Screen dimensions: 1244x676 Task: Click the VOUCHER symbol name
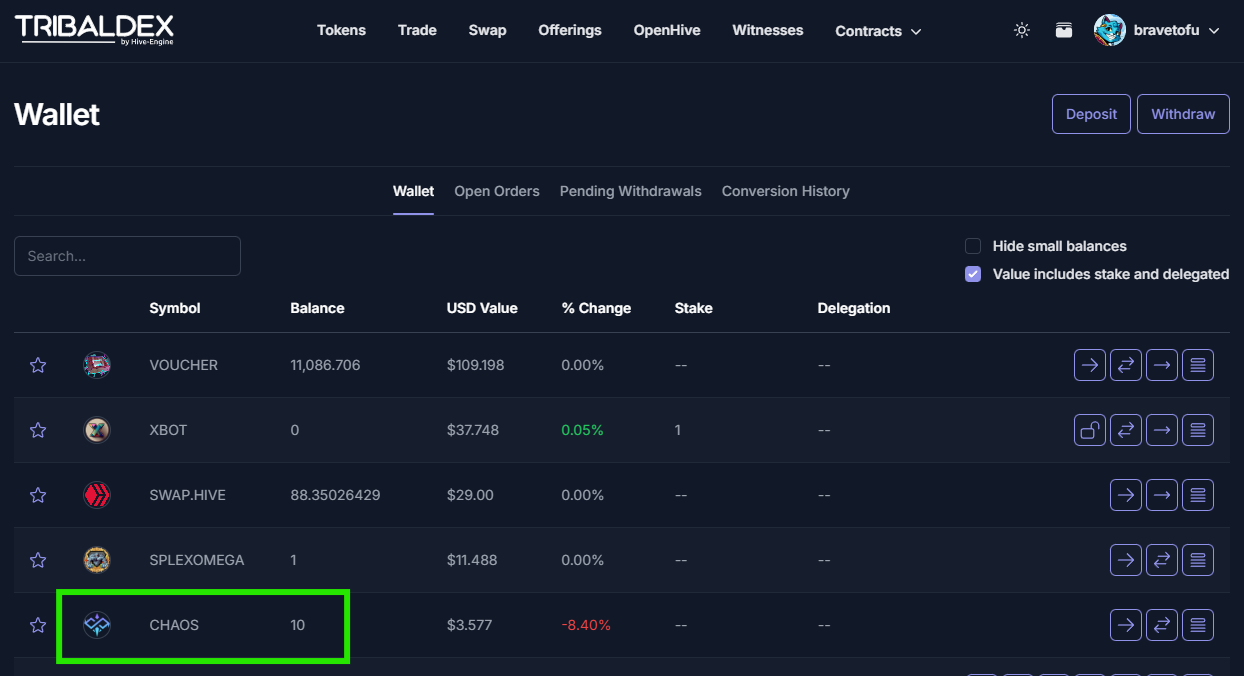pyautogui.click(x=183, y=365)
